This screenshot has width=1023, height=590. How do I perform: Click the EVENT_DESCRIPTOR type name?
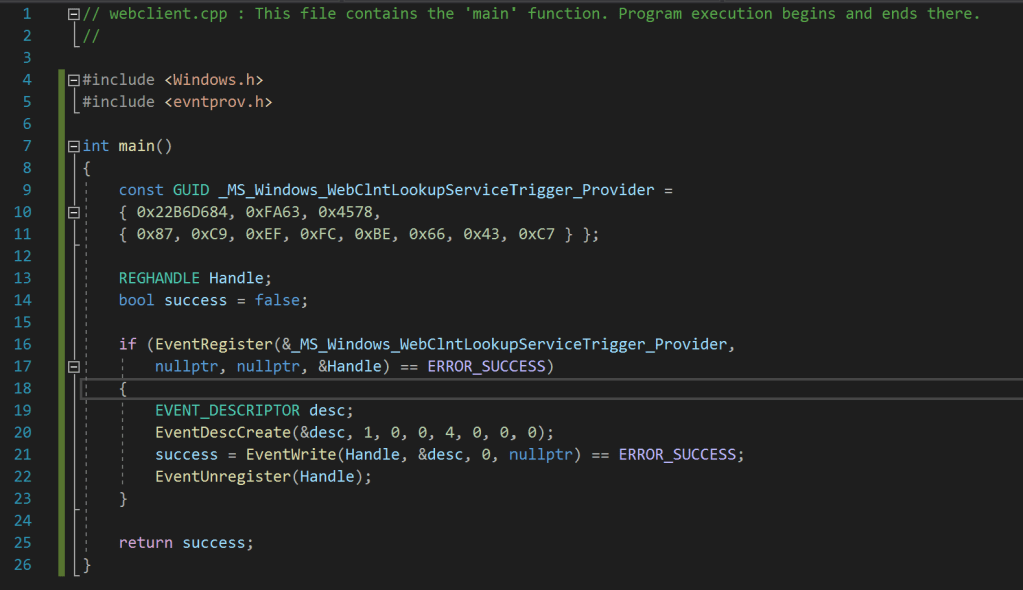pos(227,410)
